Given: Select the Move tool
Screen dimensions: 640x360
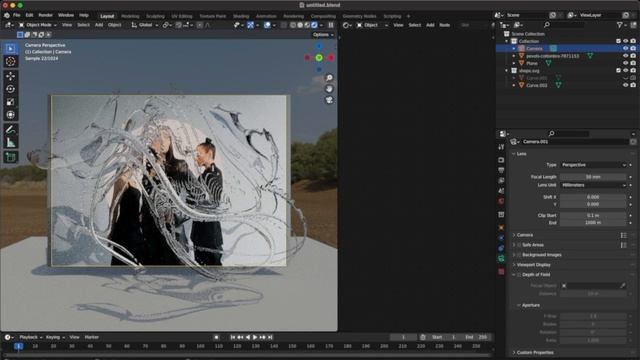Looking at the screenshot, I should pyautogui.click(x=11, y=76).
